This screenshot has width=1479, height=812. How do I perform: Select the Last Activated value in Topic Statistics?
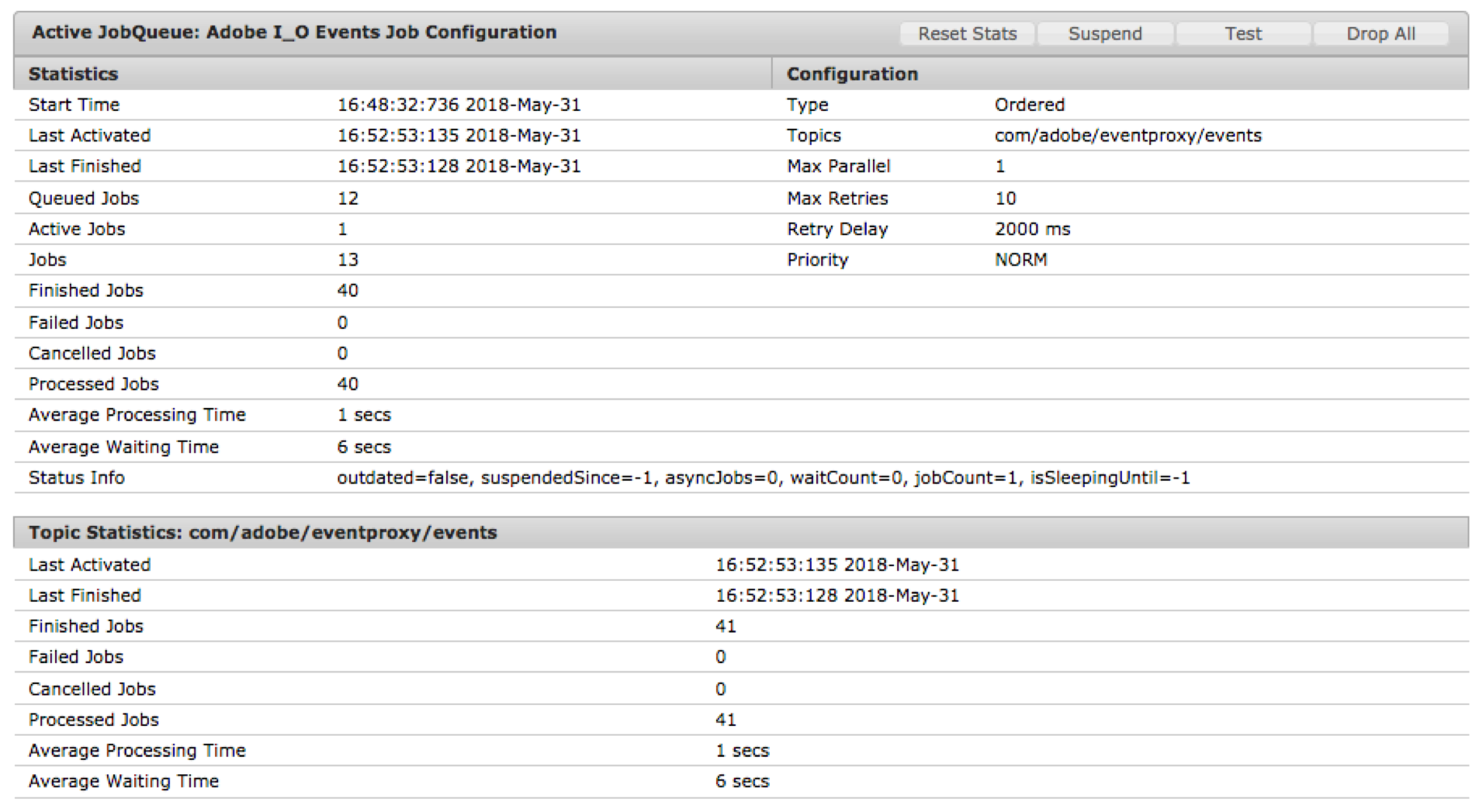click(x=837, y=565)
